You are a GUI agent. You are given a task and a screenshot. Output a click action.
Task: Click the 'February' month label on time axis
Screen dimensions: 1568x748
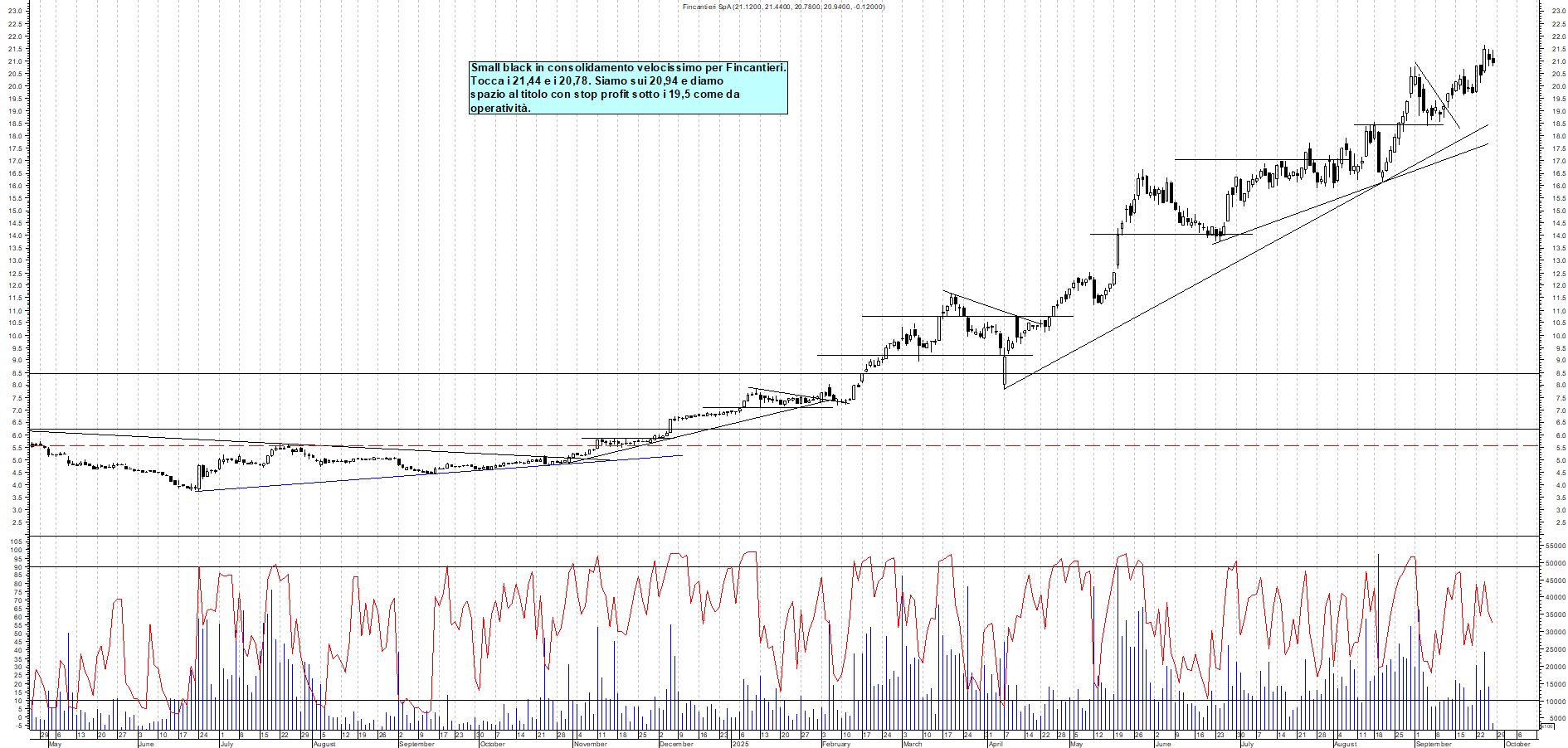tap(836, 744)
